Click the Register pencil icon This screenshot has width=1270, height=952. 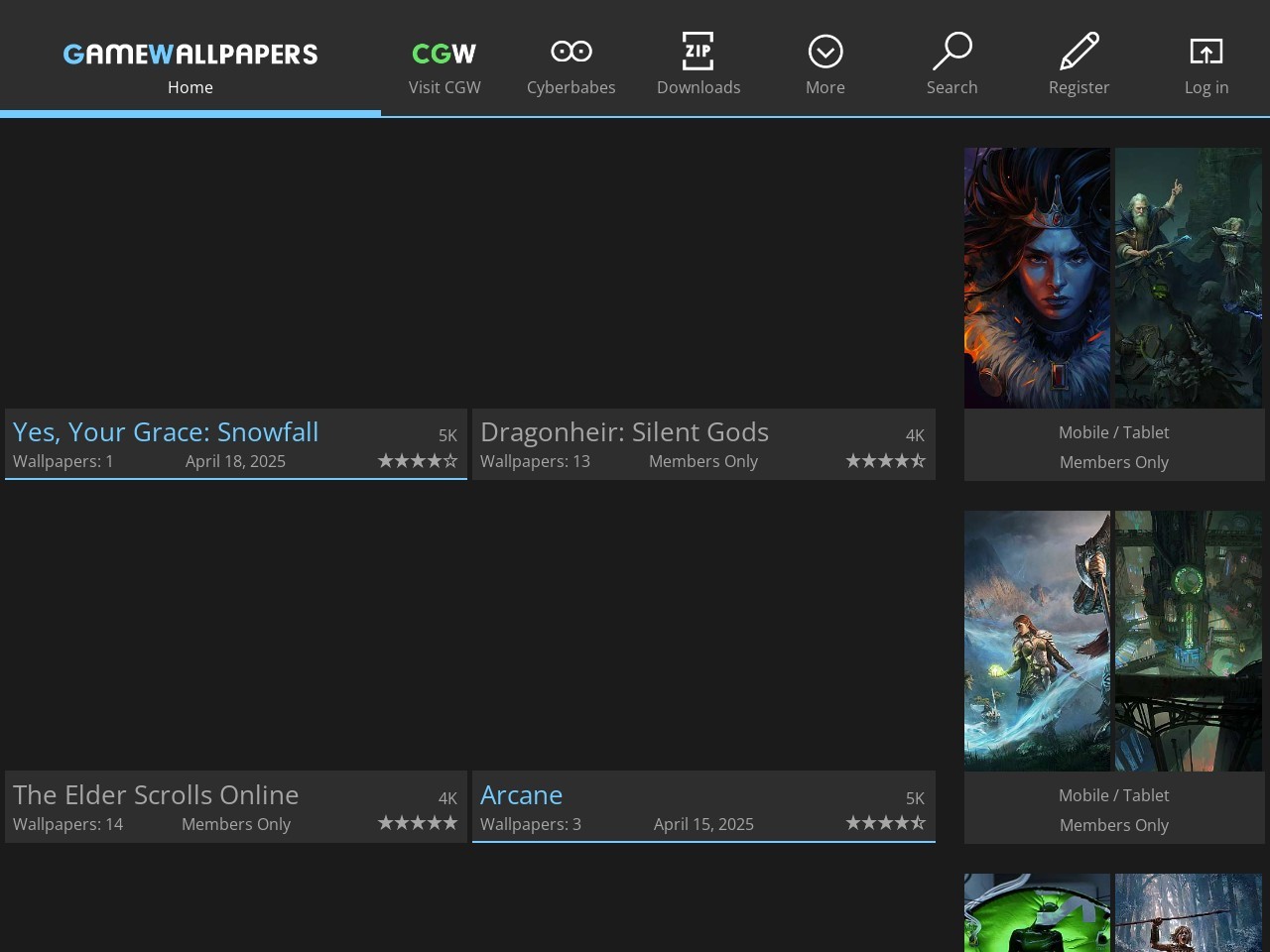(x=1079, y=52)
